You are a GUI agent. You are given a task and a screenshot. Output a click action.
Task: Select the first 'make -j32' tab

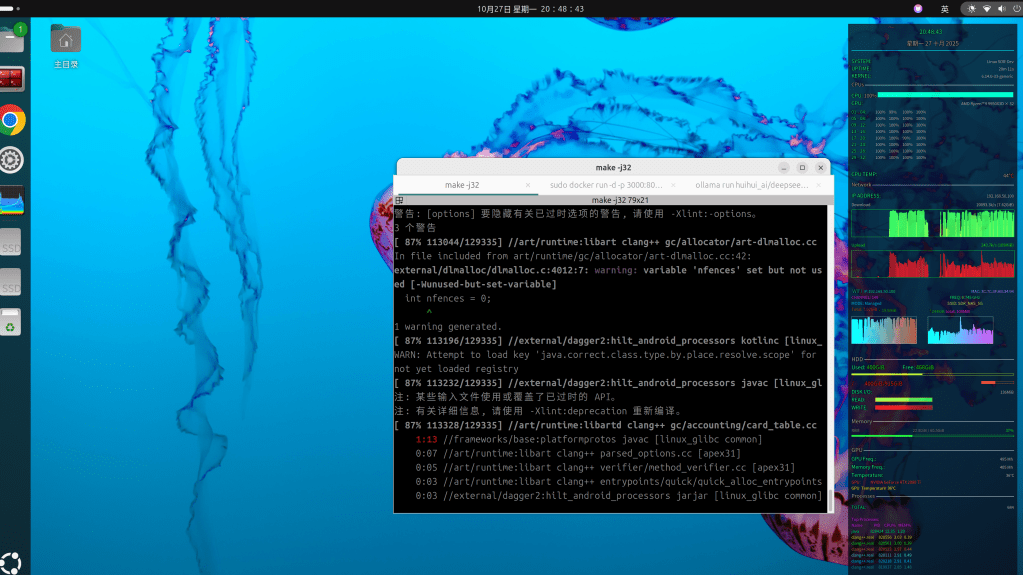pos(462,185)
